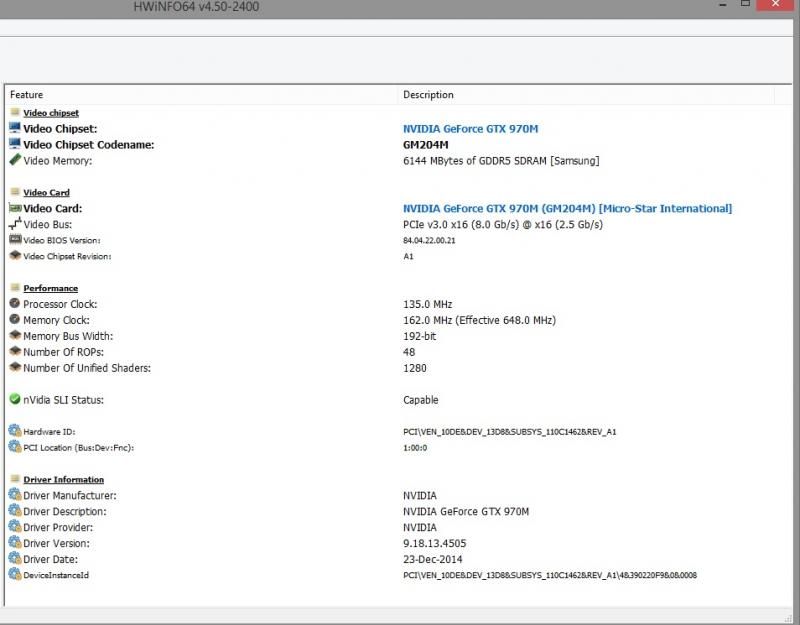This screenshot has width=800, height=625.
Task: Click the green check icon for nVidia SLI Status
Action: click(15, 399)
